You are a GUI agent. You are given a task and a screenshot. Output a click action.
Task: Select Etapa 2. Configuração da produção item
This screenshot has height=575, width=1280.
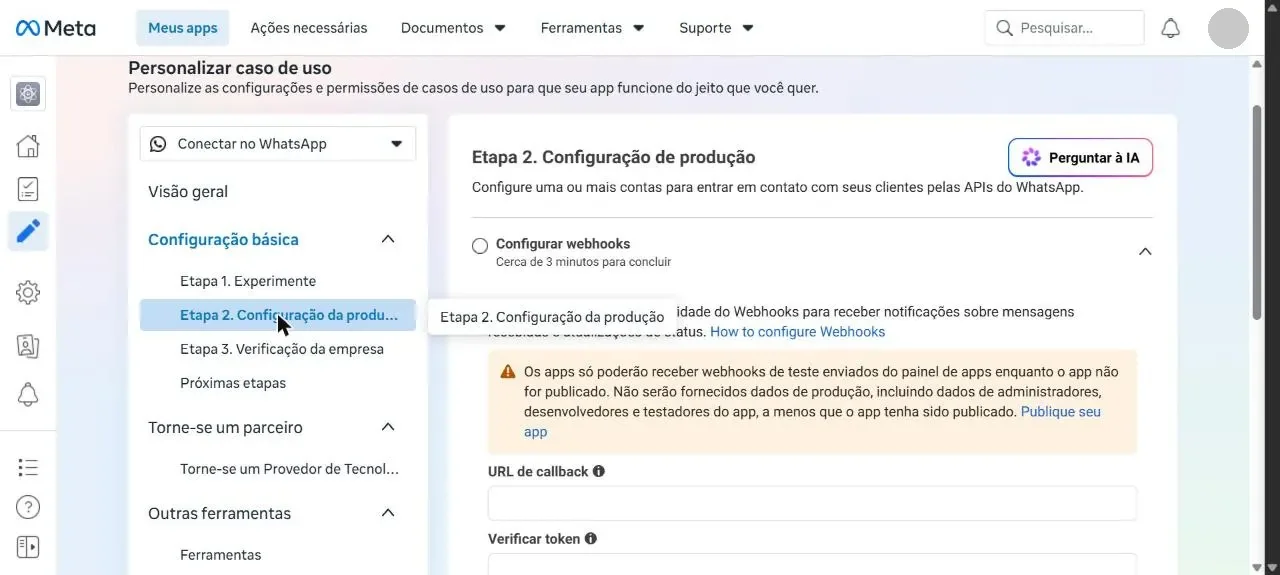pyautogui.click(x=278, y=315)
